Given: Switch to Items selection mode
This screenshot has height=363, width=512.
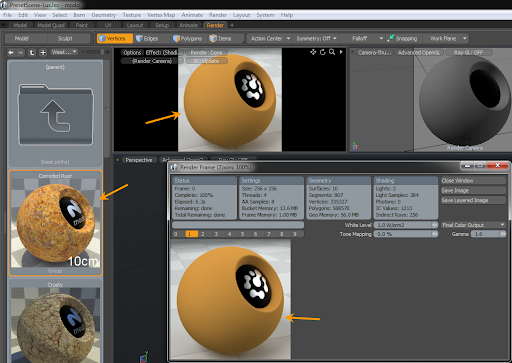Looking at the screenshot, I should (x=220, y=38).
